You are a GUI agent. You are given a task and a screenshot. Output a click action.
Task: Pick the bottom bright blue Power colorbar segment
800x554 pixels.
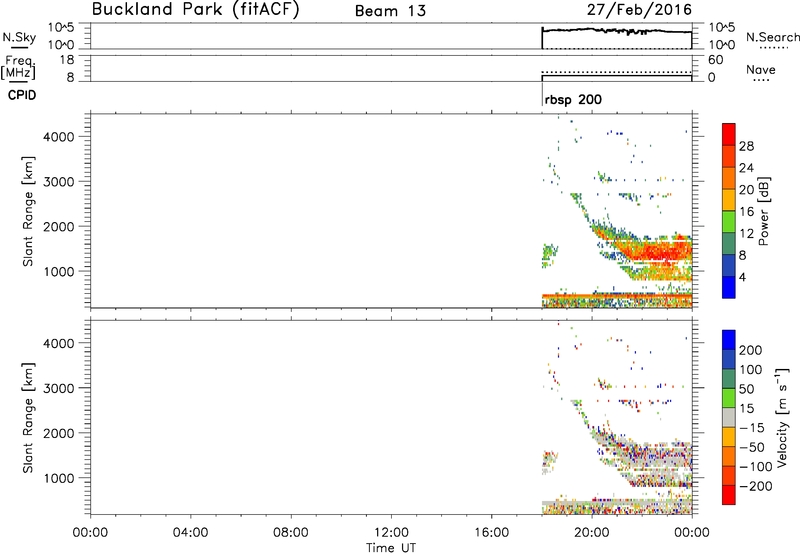[x=729, y=287]
